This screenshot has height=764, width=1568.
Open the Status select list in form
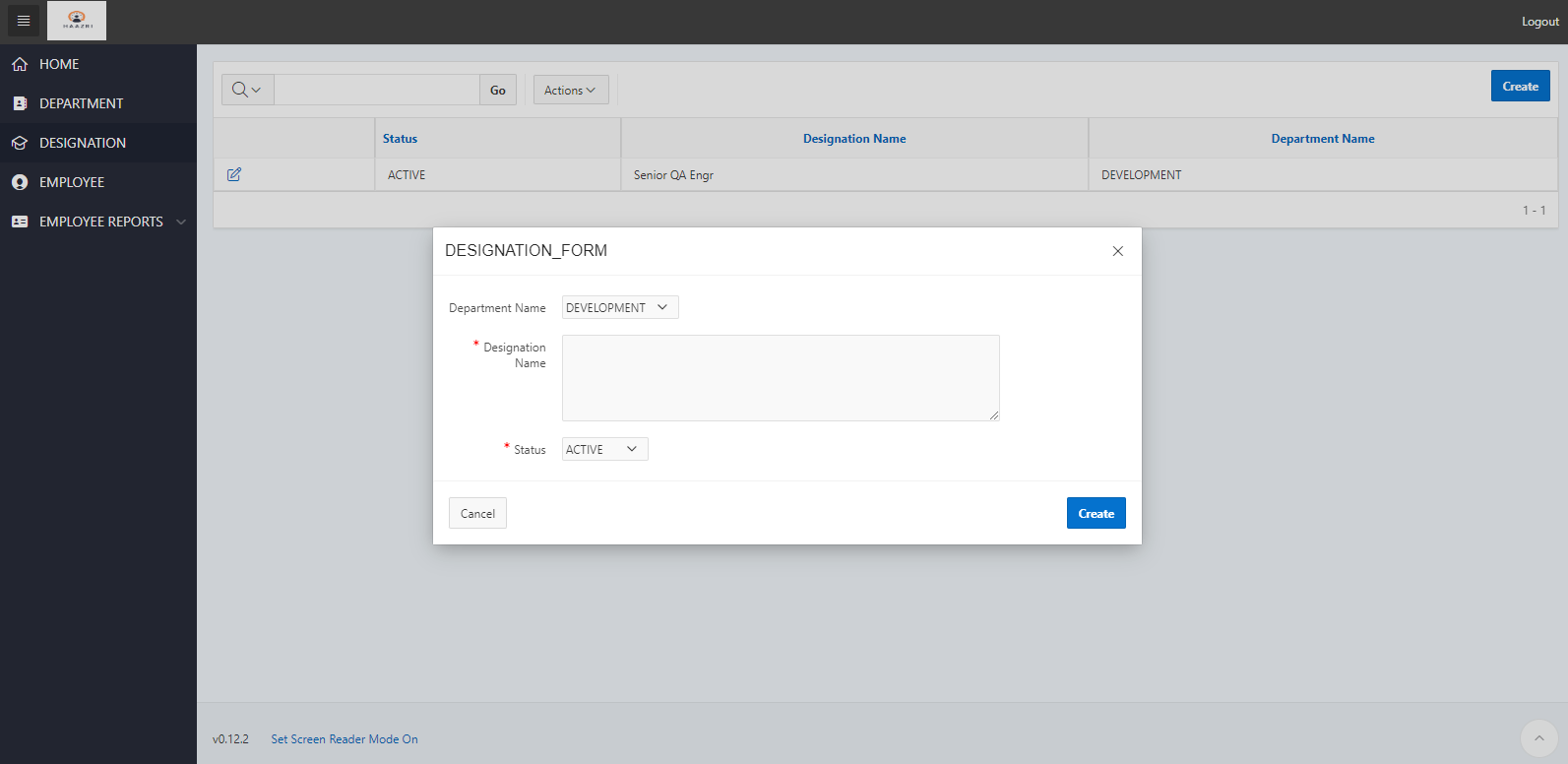[605, 449]
